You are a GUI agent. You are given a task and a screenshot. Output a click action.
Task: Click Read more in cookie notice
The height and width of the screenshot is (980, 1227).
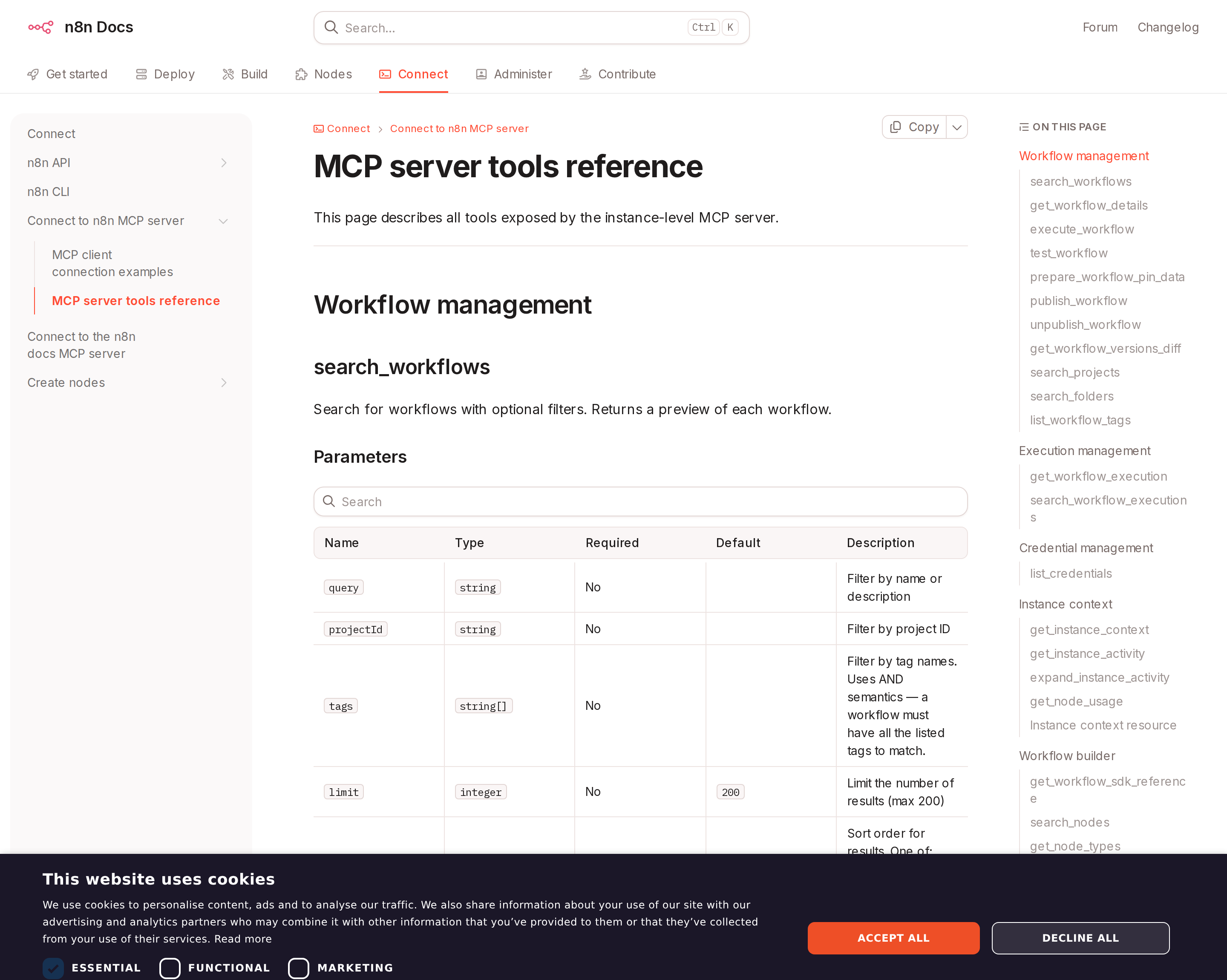tap(243, 939)
